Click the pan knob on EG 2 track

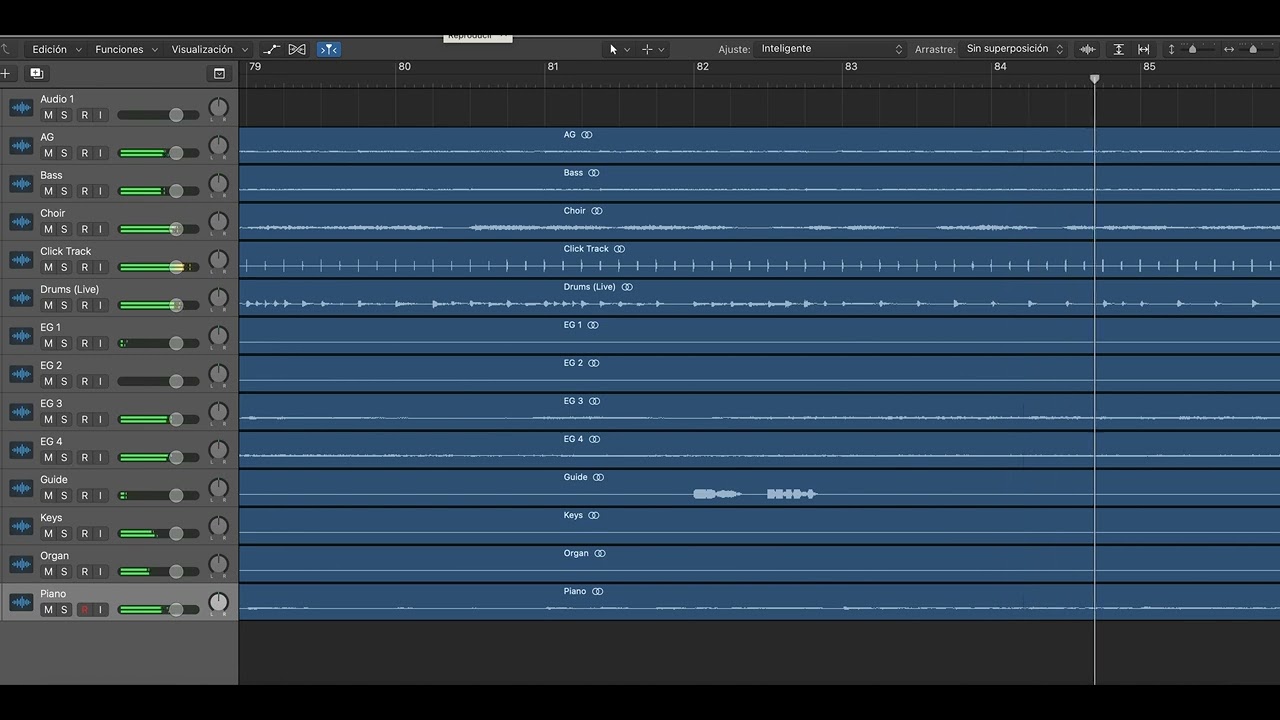tap(218, 375)
